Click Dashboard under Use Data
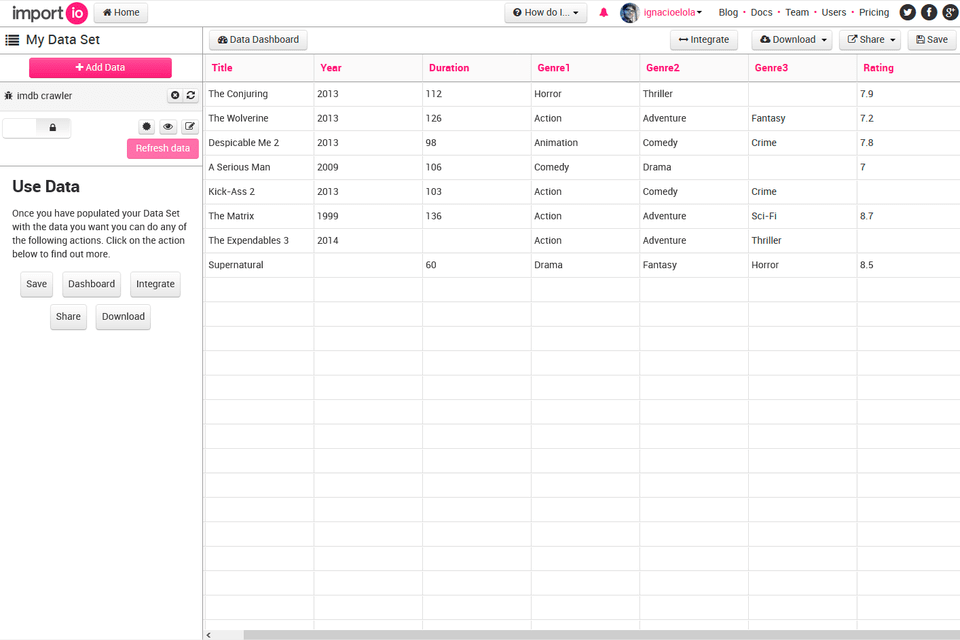The height and width of the screenshot is (640, 960). [91, 284]
